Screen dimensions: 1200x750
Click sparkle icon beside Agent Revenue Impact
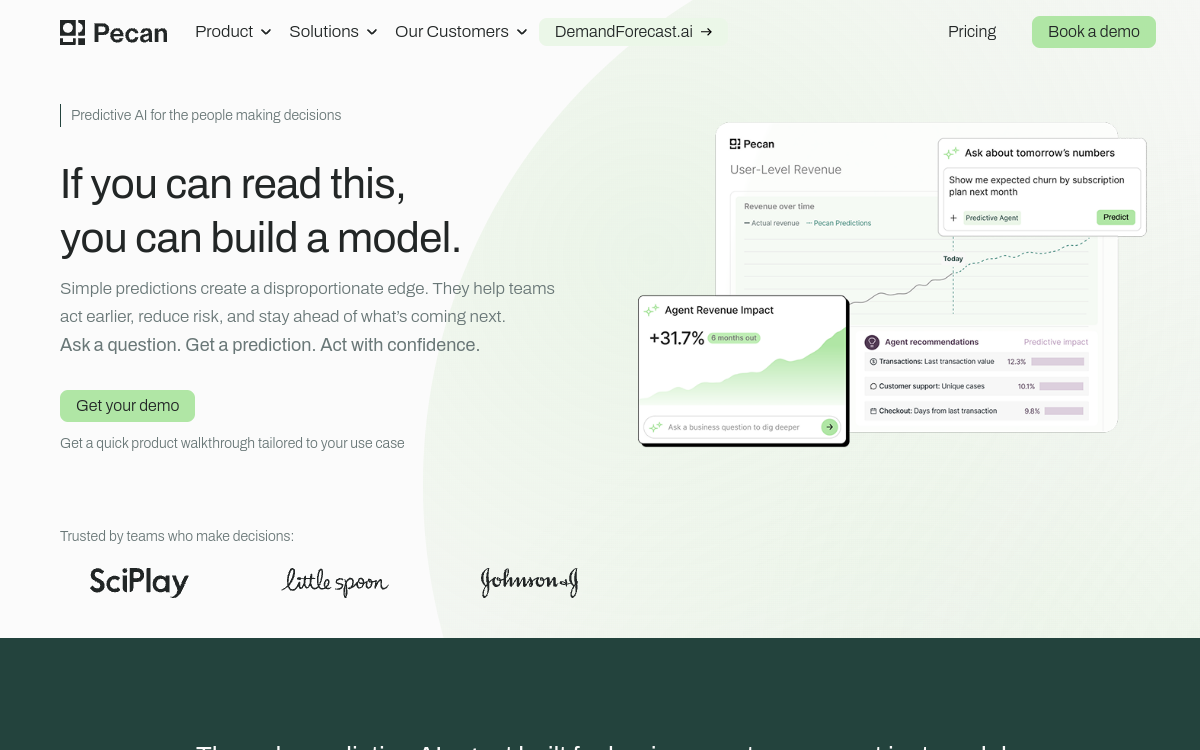[651, 311]
